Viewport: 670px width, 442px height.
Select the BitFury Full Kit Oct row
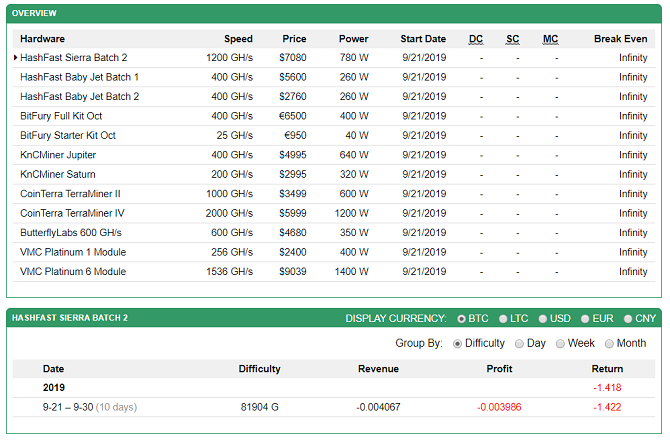334,116
